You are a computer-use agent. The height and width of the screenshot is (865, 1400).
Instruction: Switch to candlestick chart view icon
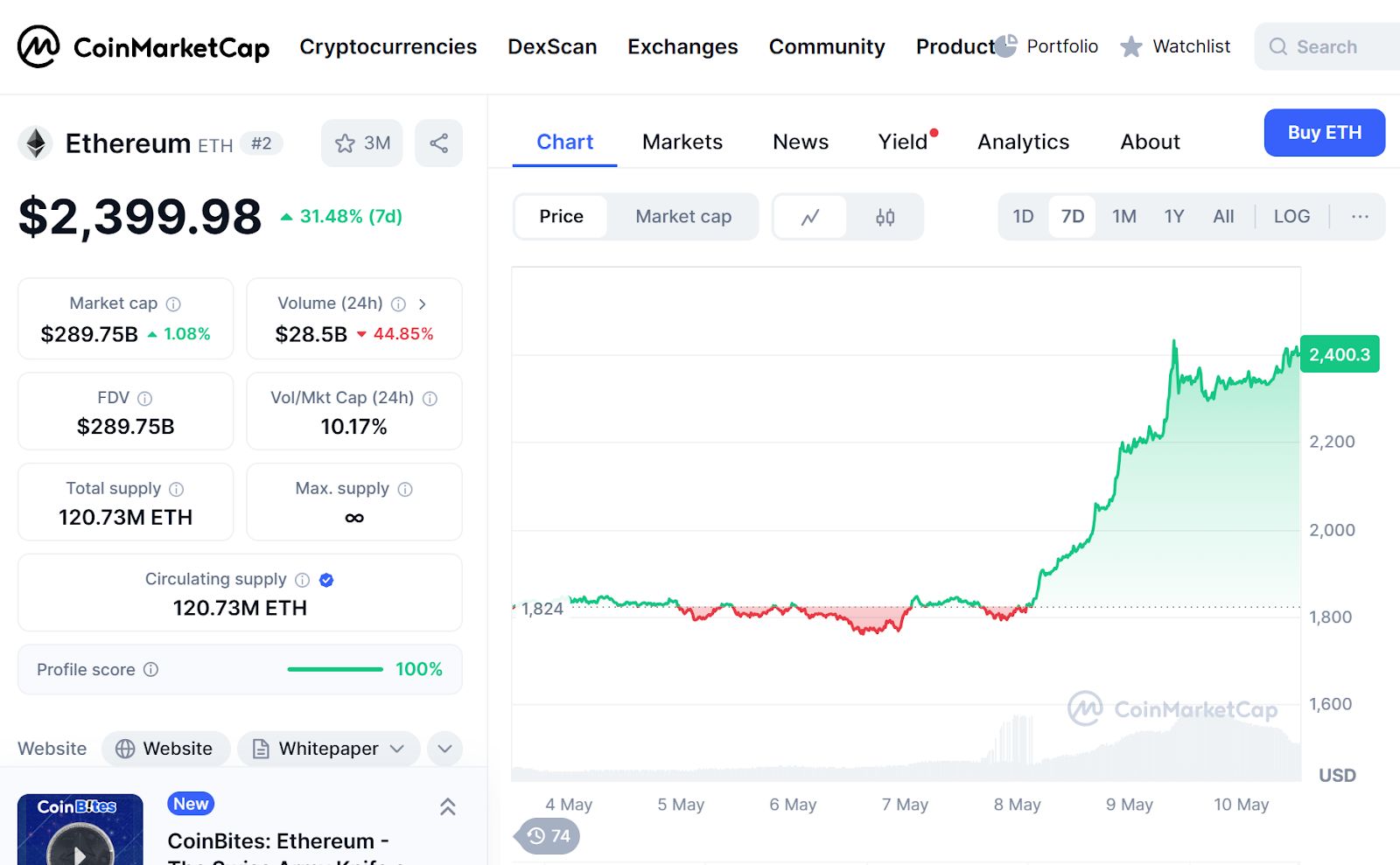(x=885, y=217)
